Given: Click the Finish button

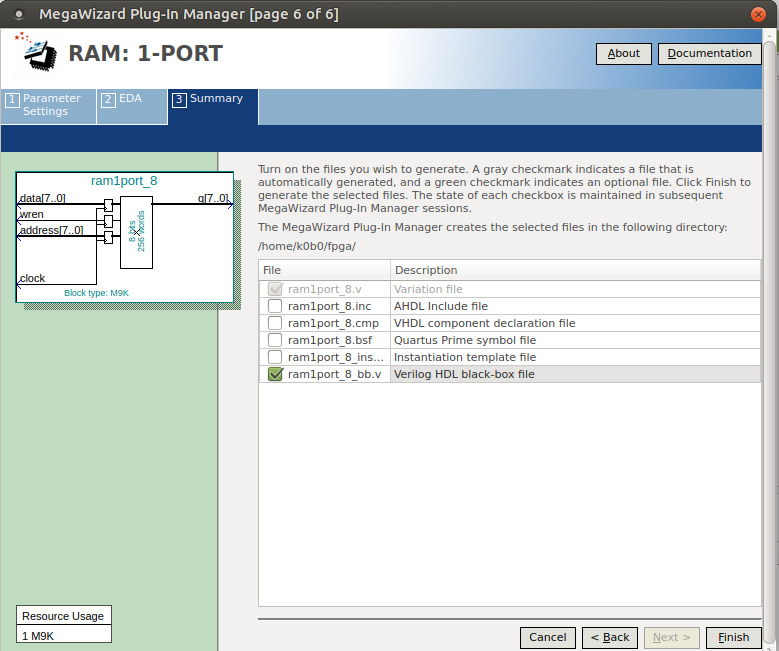Looking at the screenshot, I should coord(733,638).
